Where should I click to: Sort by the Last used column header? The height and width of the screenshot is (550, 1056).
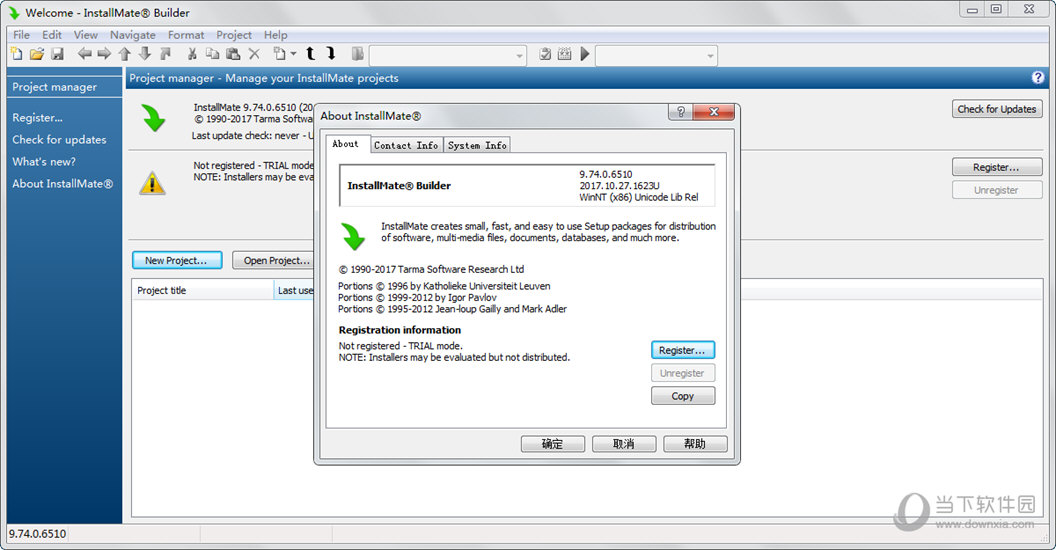(294, 290)
